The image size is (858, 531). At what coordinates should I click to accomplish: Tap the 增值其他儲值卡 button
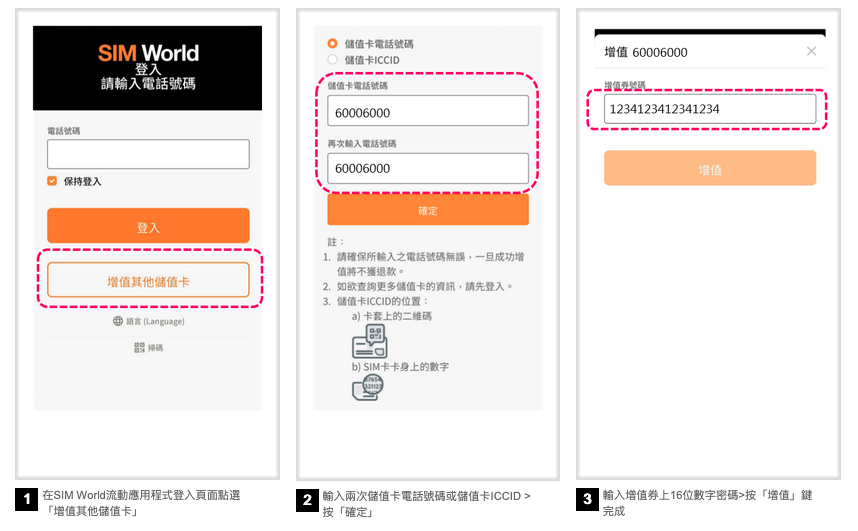point(148,281)
